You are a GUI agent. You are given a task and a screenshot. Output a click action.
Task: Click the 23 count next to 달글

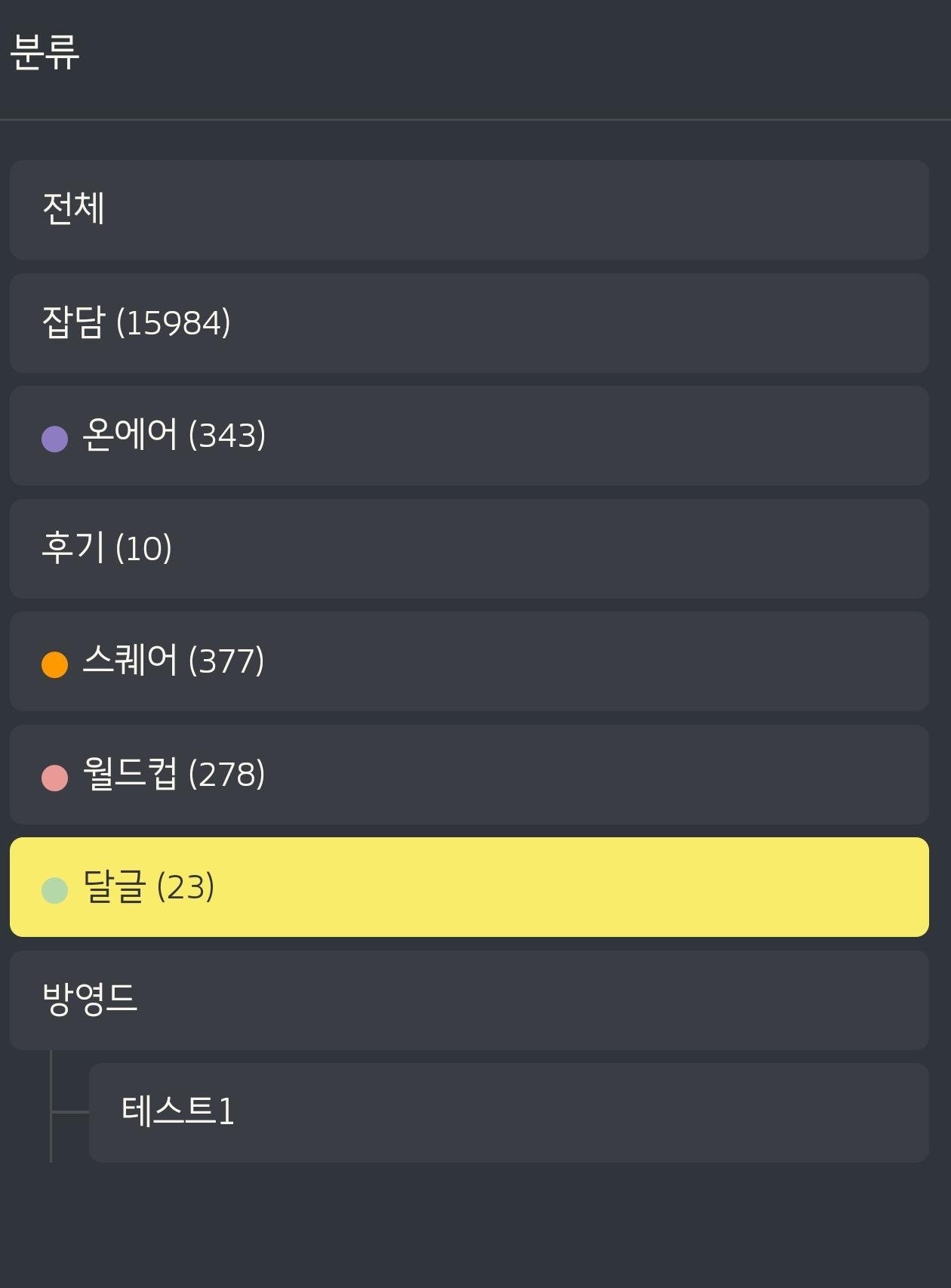coord(186,887)
